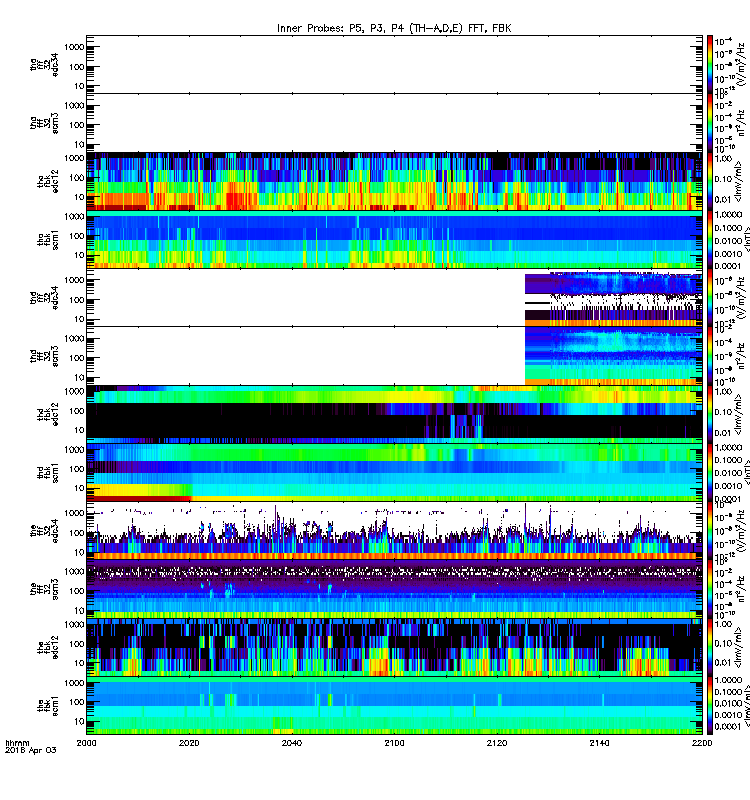
Task: Select the thd fff 32 edc34 panel label
Action: click(44, 297)
